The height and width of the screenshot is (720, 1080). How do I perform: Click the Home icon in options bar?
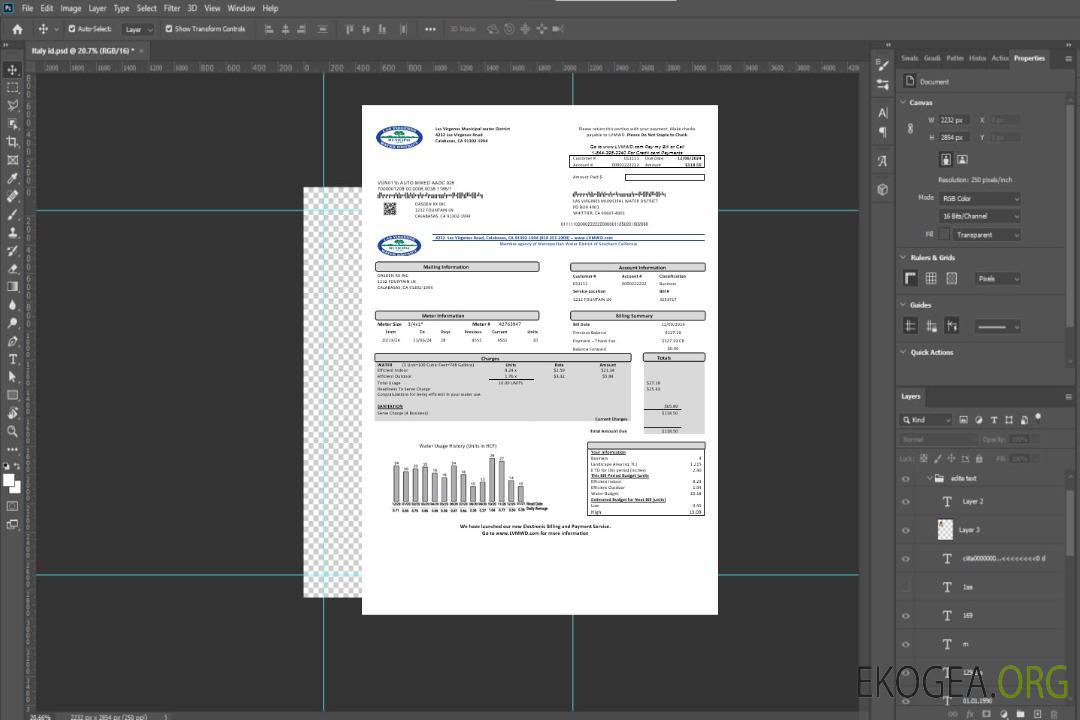click(17, 29)
